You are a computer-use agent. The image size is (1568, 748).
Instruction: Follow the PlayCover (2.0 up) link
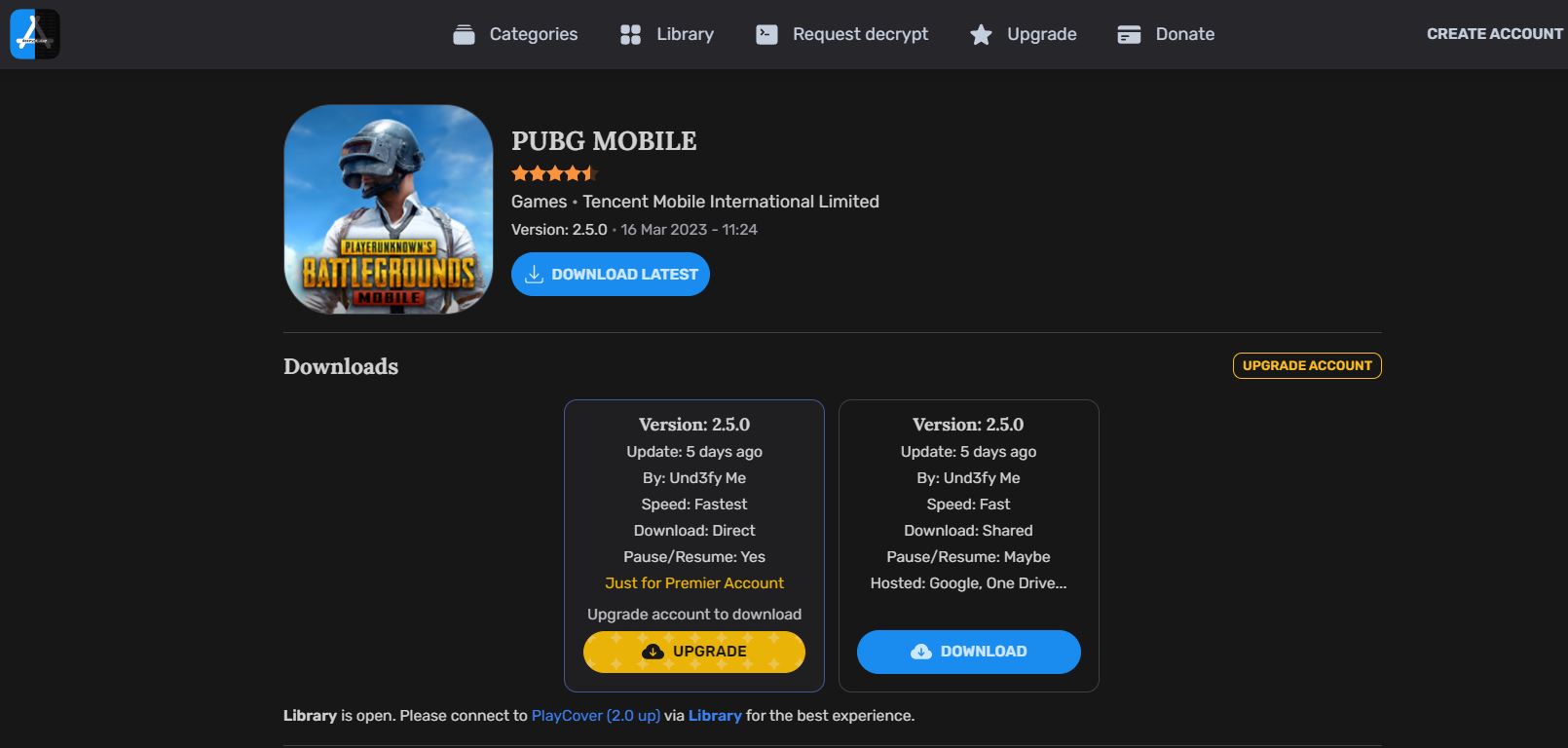point(596,716)
